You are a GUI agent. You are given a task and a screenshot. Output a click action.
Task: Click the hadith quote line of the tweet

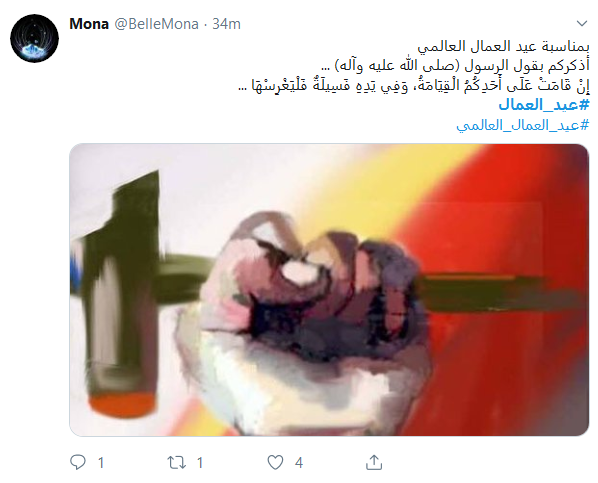pos(413,85)
